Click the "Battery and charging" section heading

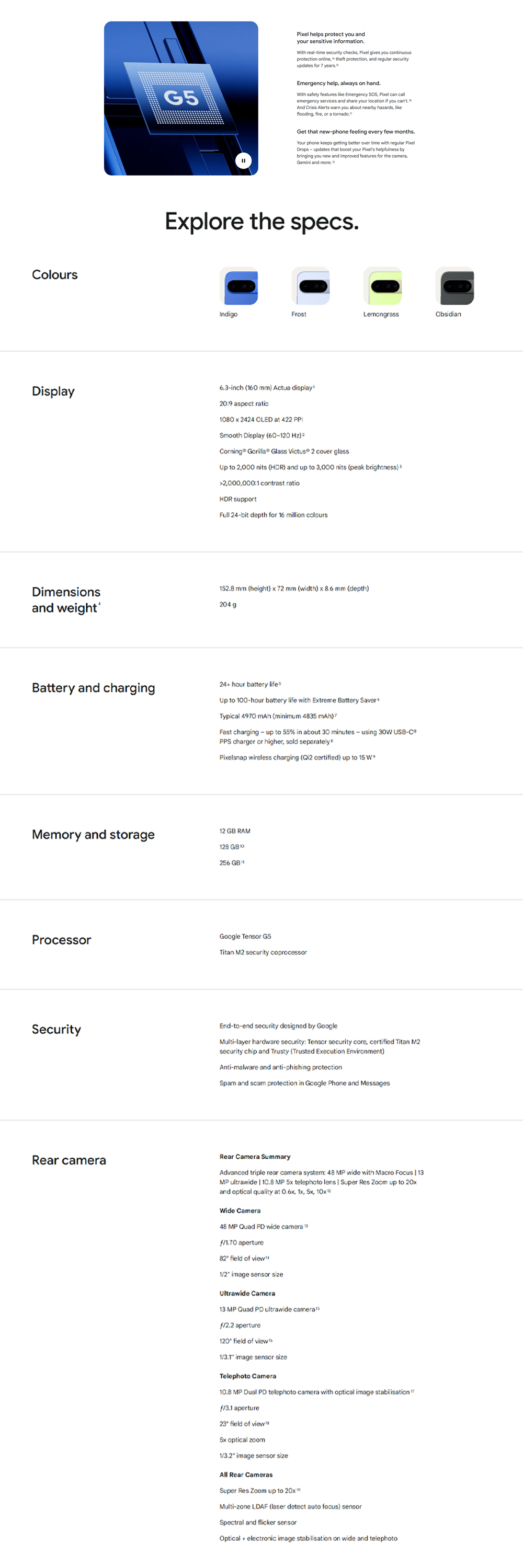93,688
